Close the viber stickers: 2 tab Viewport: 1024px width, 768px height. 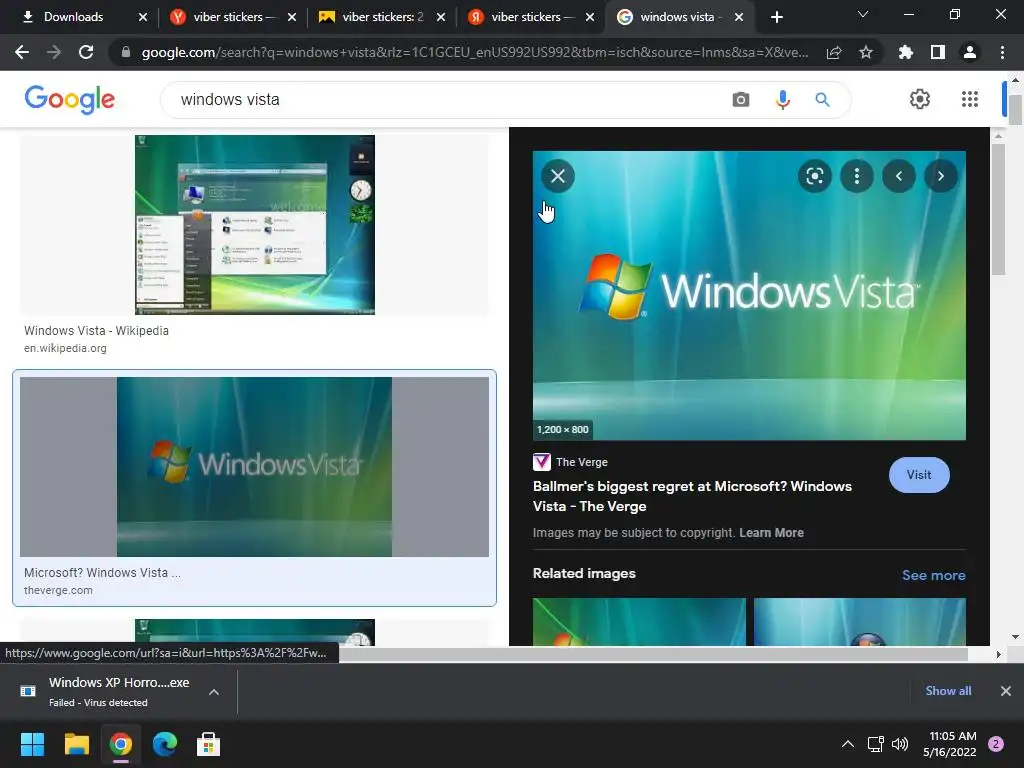click(441, 17)
